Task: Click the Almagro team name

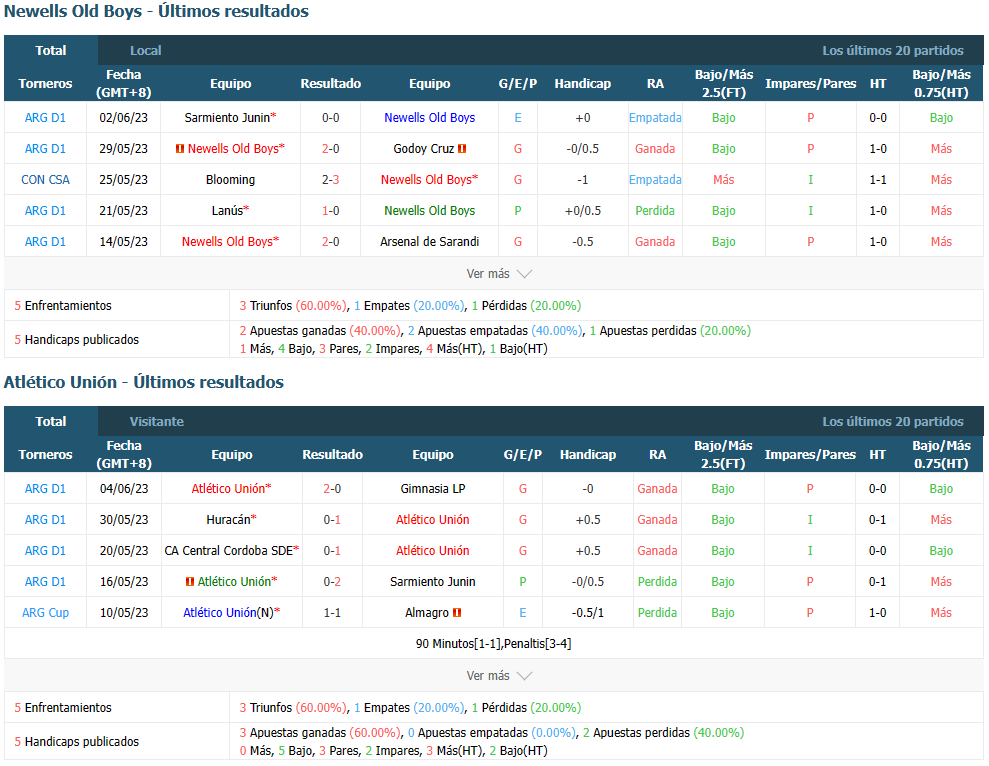Action: 427,613
